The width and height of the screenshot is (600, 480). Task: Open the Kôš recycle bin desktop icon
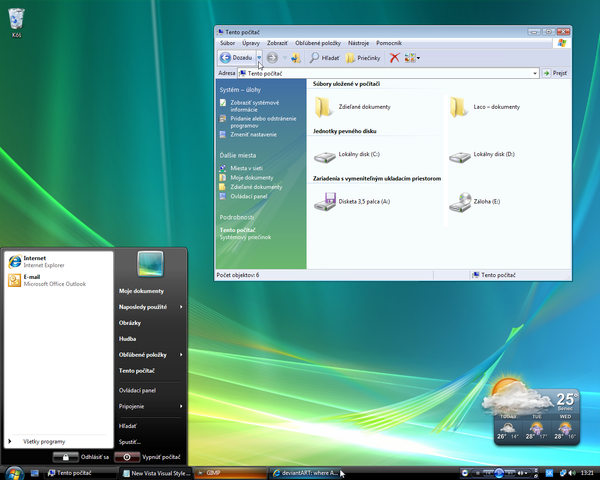[x=16, y=23]
